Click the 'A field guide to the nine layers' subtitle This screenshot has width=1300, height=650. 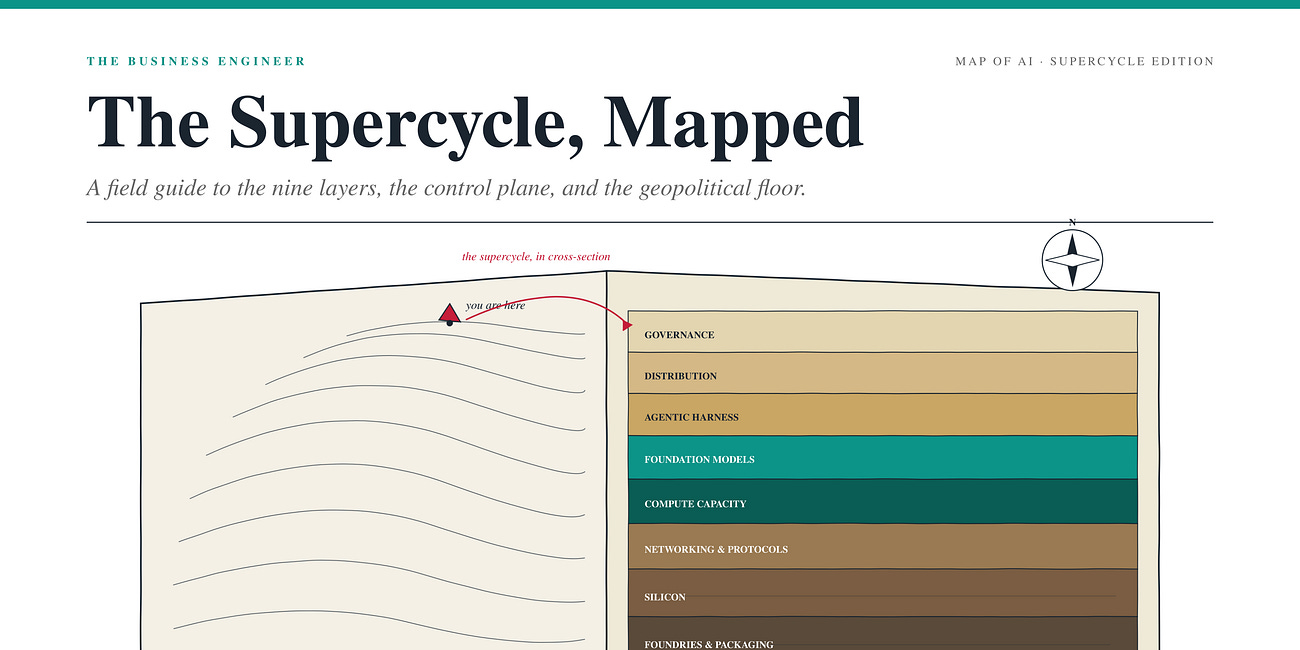tap(446, 188)
